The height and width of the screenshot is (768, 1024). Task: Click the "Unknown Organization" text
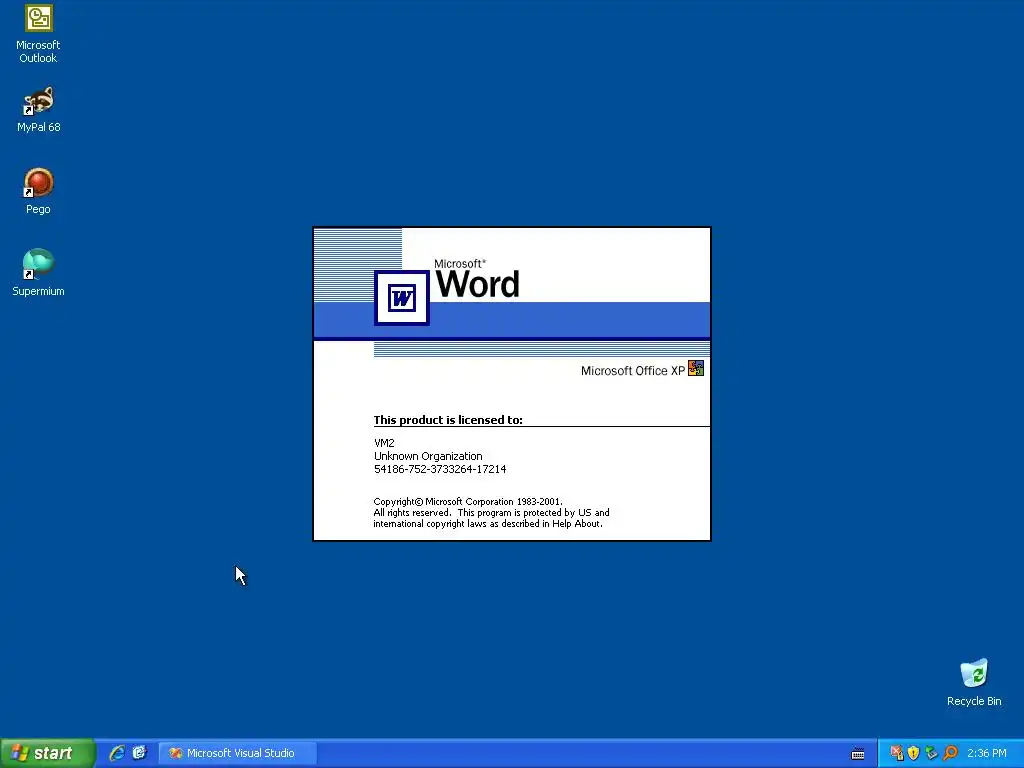(428, 456)
